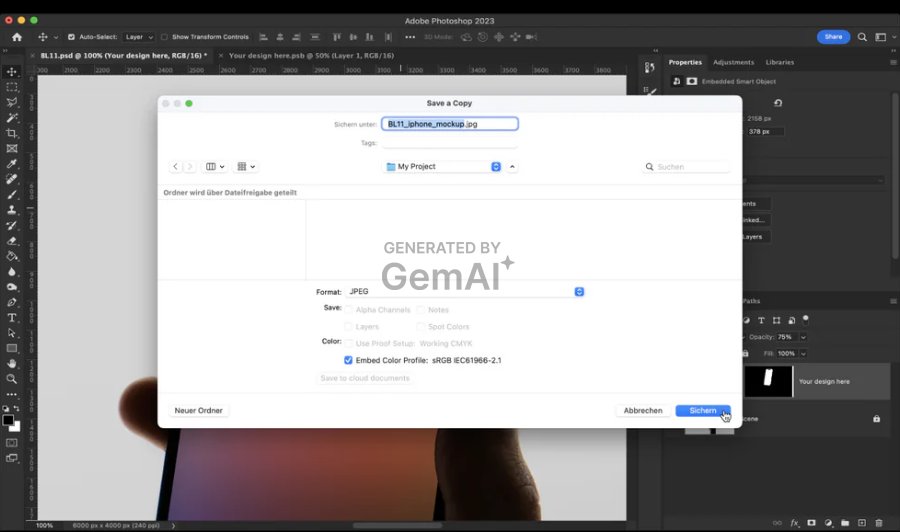
Task: Select the Crop tool
Action: [x=11, y=133]
